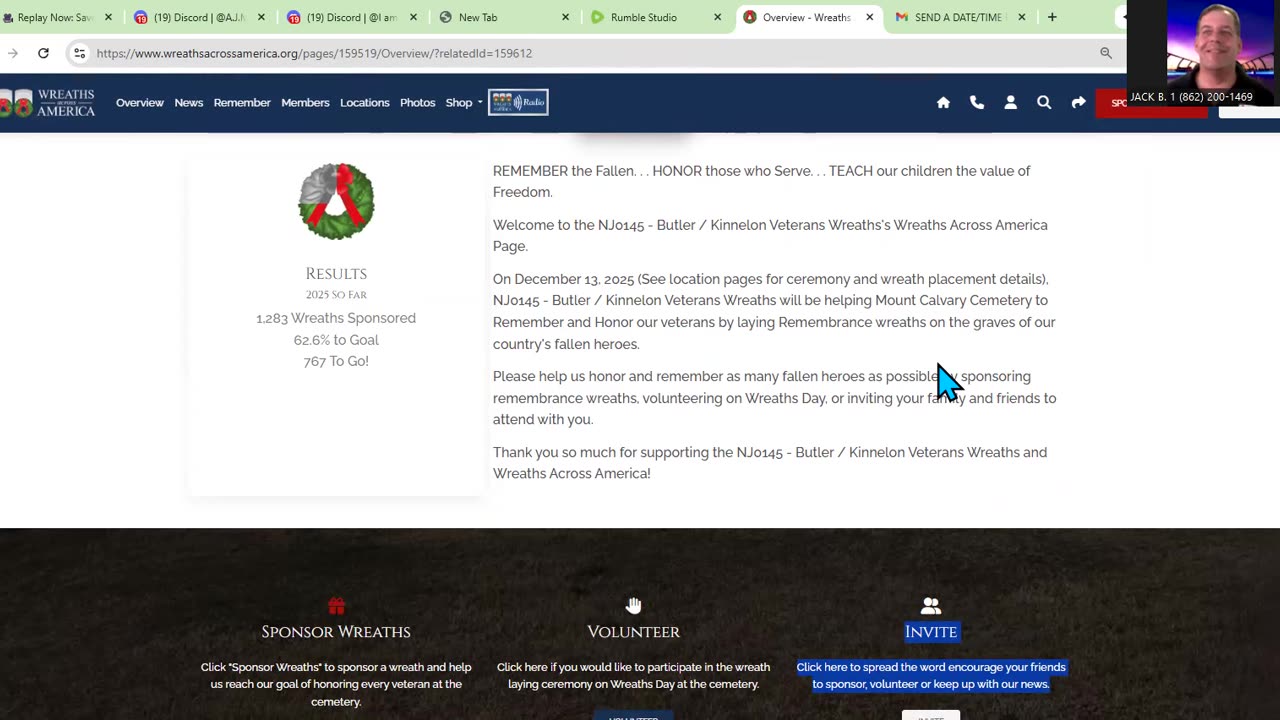Viewport: 1280px width, 720px height.
Task: Open the Remember nav item
Action: pos(242,102)
